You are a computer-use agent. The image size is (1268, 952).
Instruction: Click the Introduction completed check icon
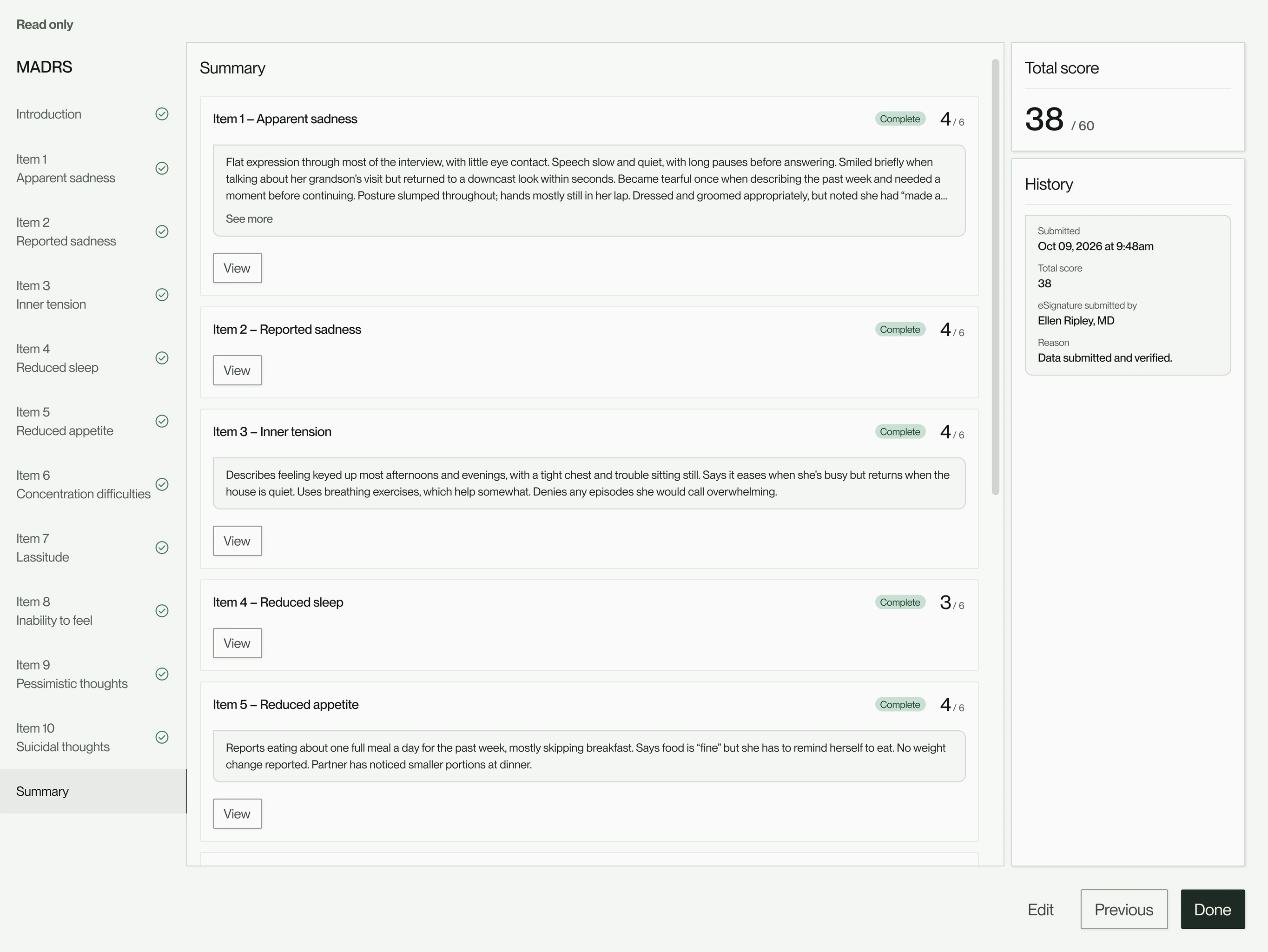162,114
